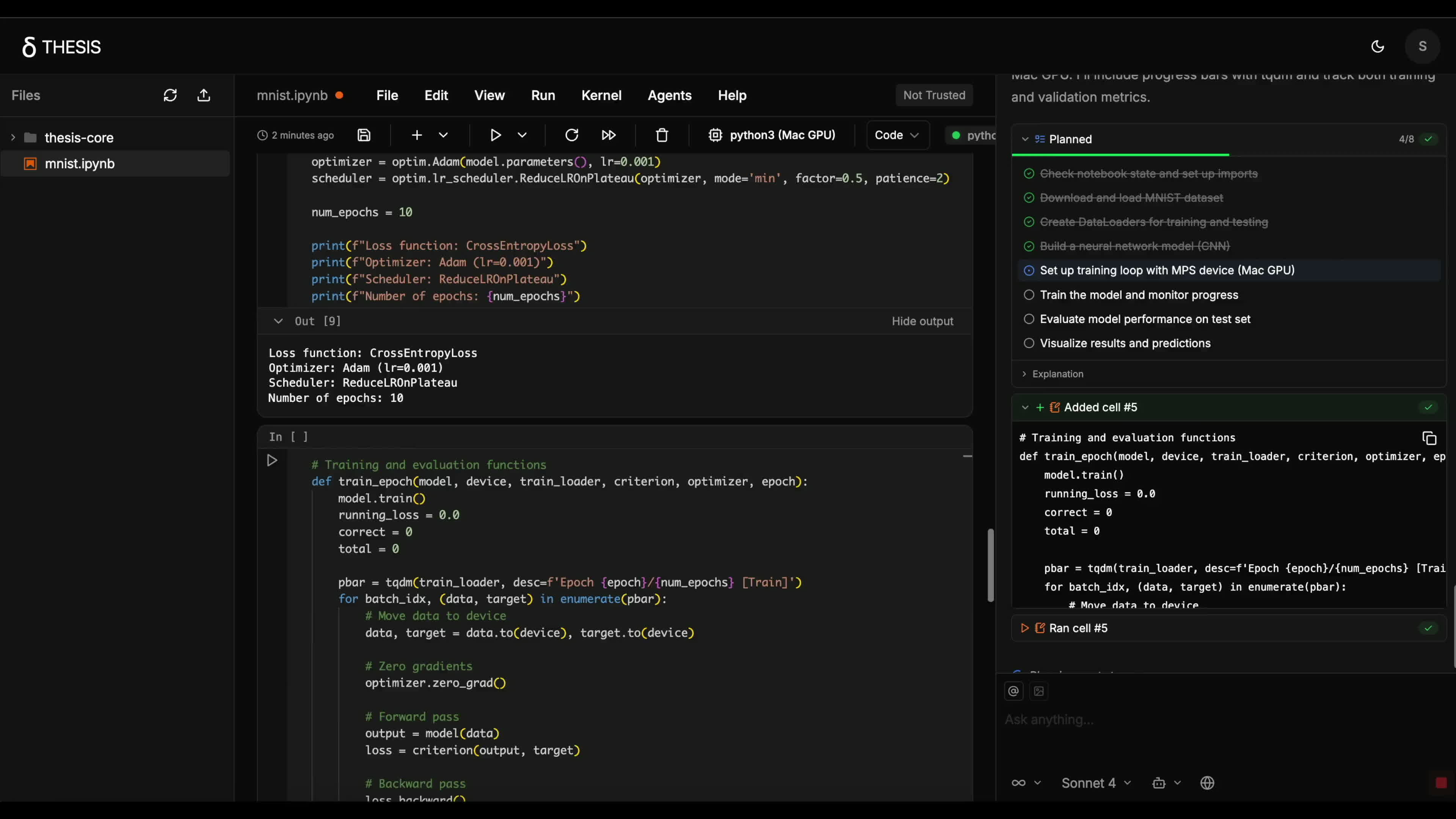Open the Kernel menu

pyautogui.click(x=601, y=96)
